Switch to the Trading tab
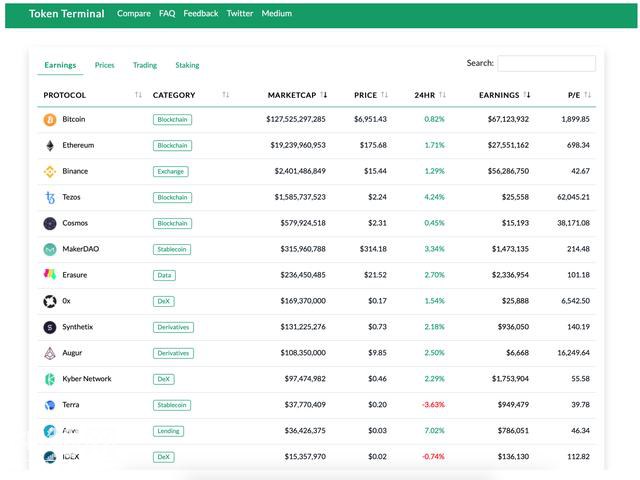640x480 pixels. coord(145,65)
